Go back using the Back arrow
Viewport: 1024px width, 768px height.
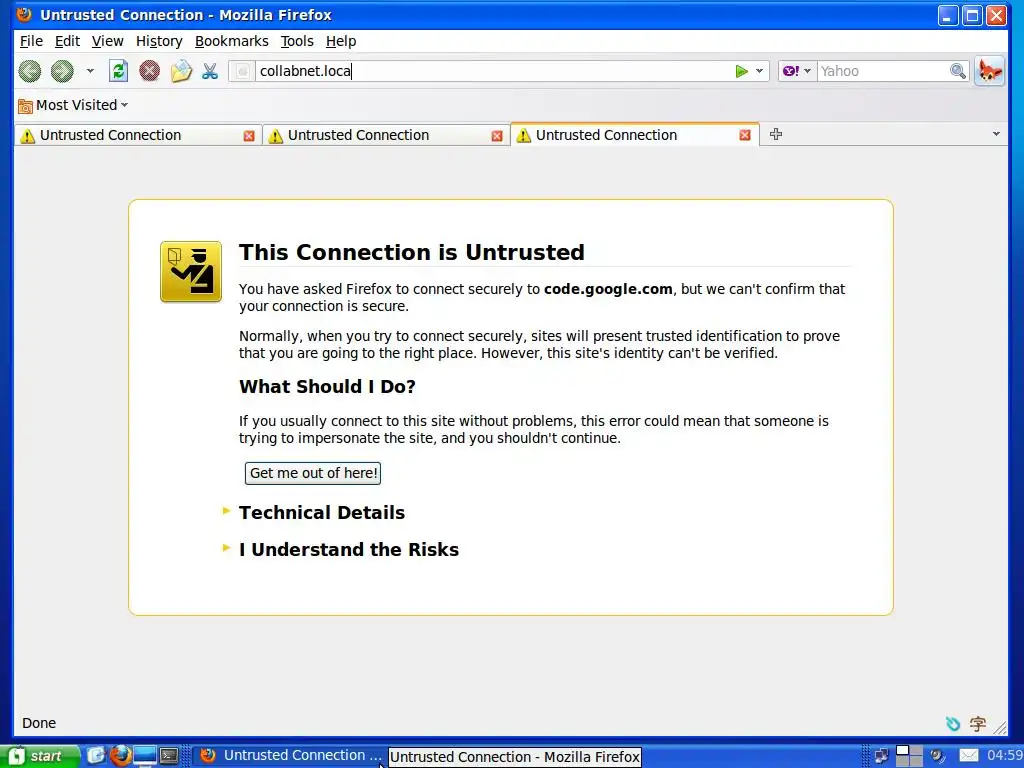point(29,71)
